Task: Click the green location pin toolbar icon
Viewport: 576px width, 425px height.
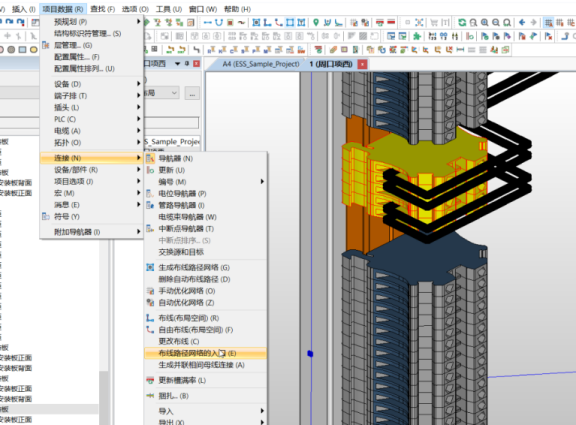Action: (x=316, y=23)
